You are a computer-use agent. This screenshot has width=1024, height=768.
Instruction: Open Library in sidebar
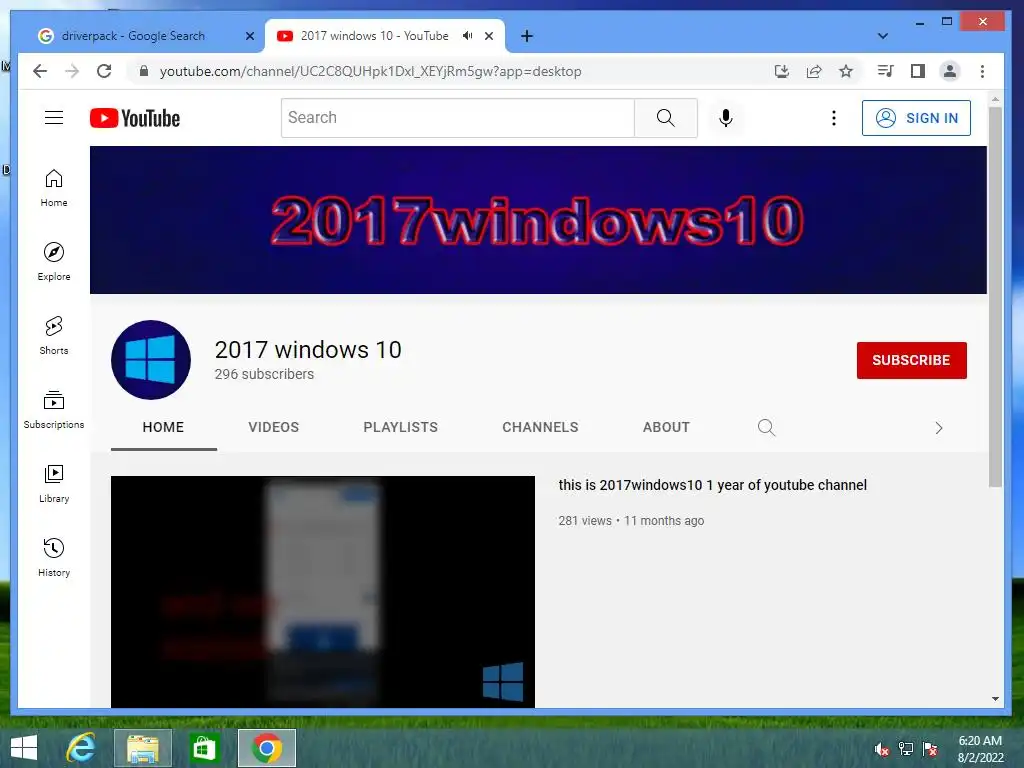point(54,483)
